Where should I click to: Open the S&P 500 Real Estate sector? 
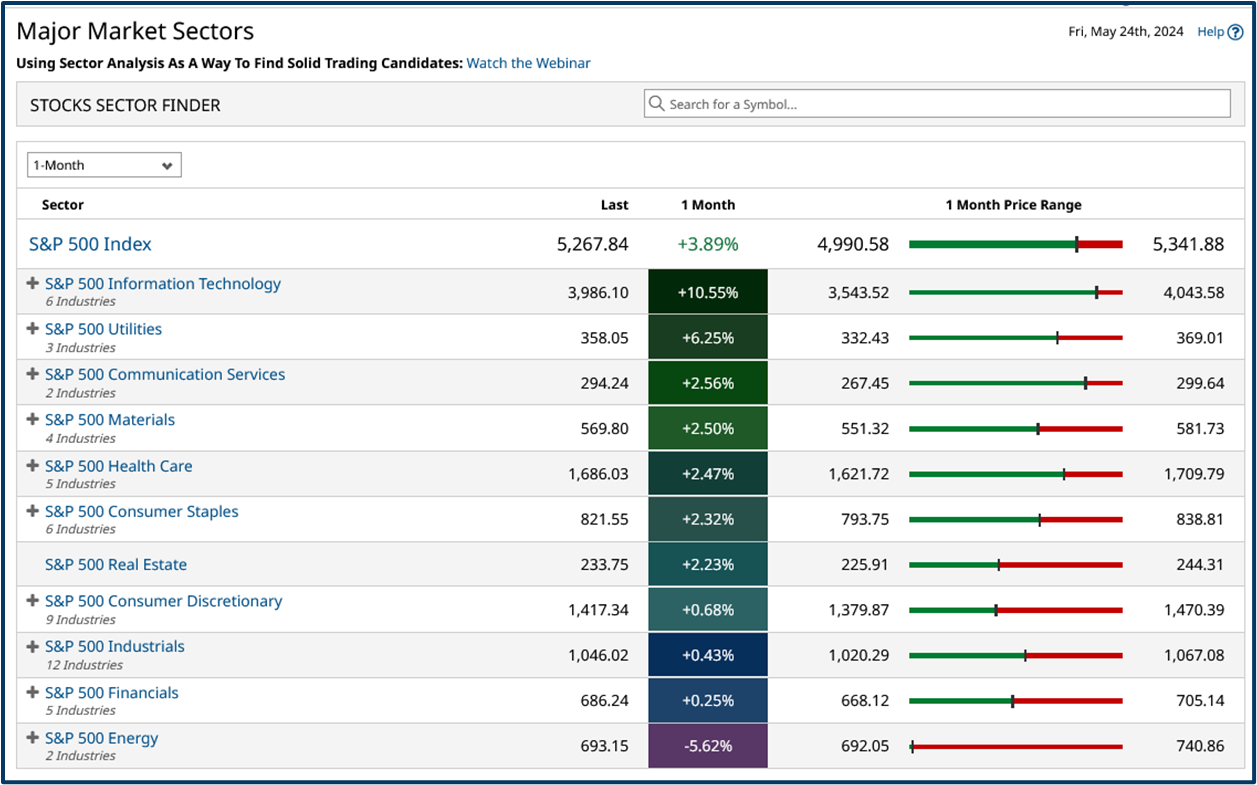click(115, 564)
